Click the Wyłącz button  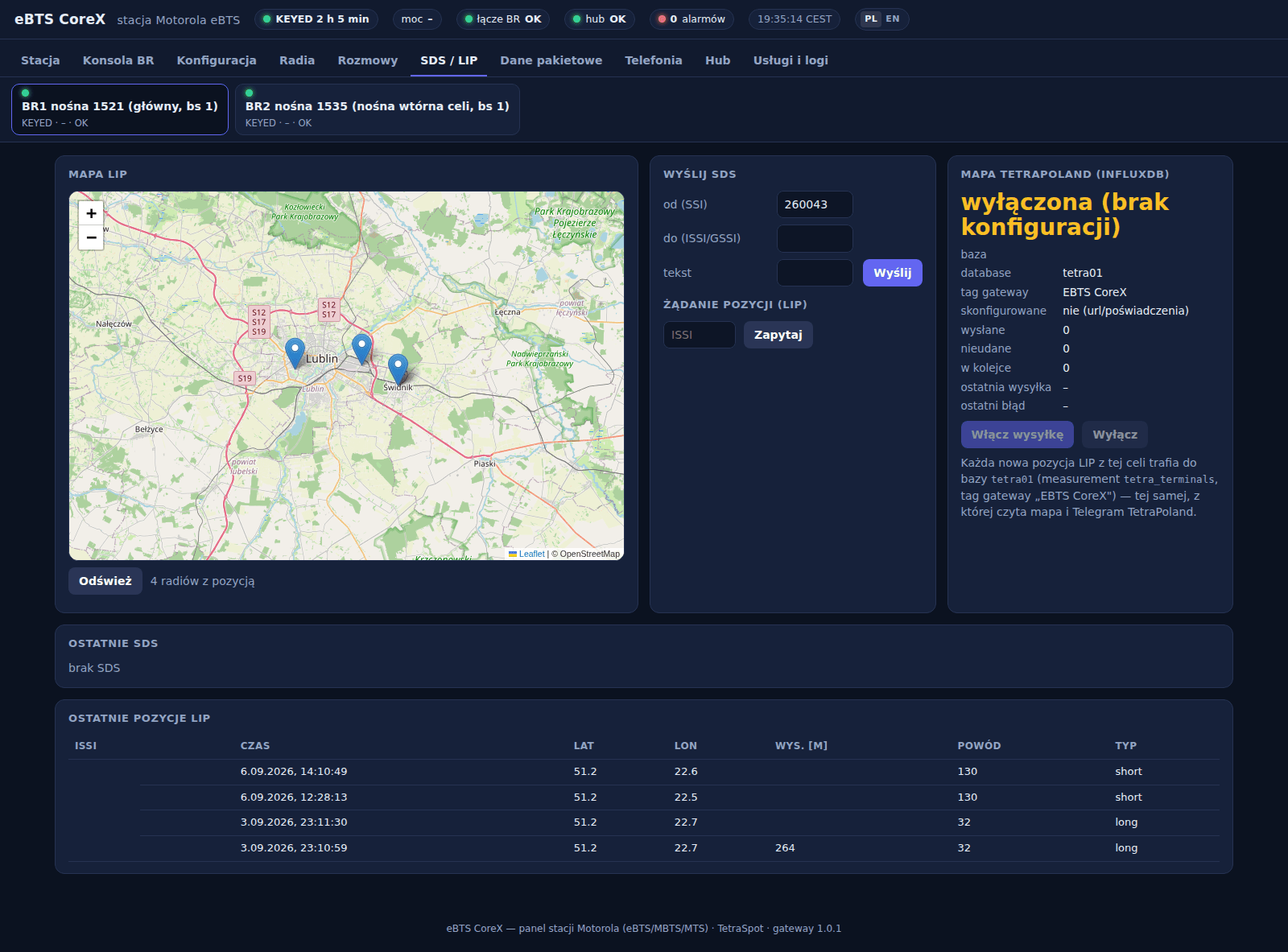[1115, 435]
